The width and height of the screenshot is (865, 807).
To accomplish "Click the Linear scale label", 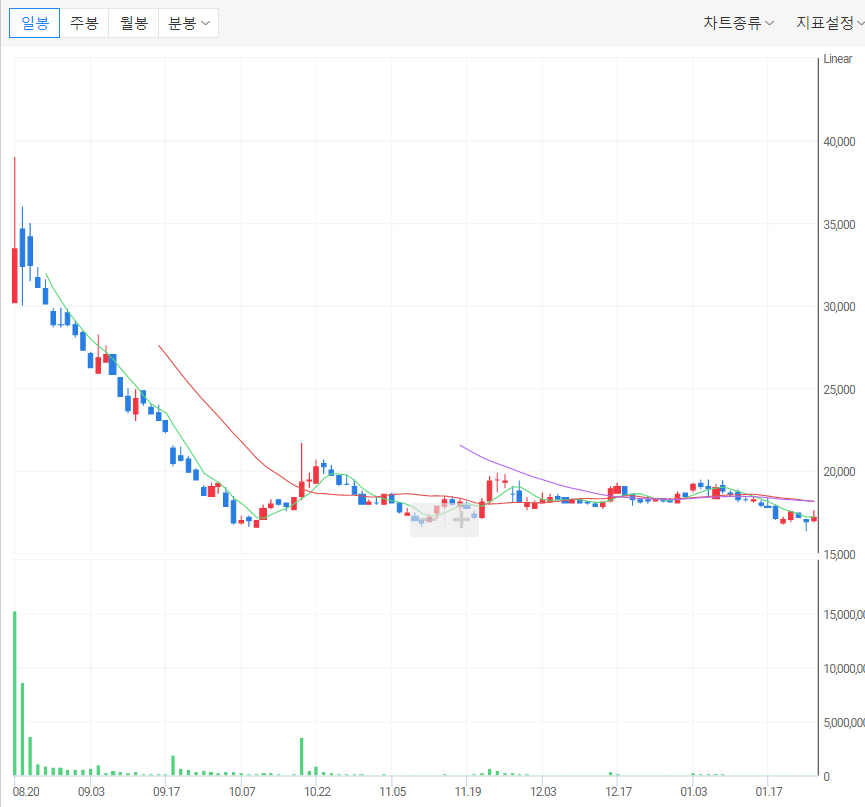I will 837,59.
